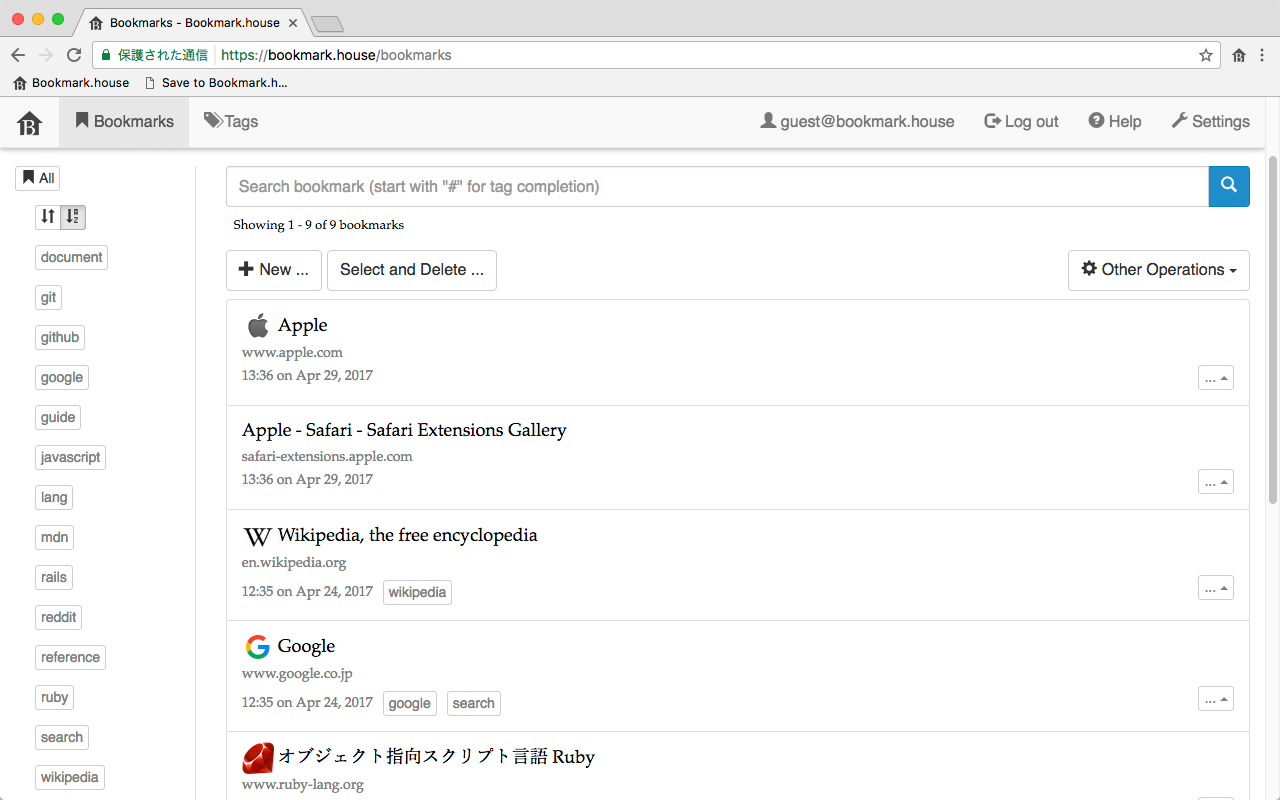Viewport: 1280px width, 800px height.
Task: Select the Bookmarks - Bookmark.house browser tab
Action: point(195,22)
